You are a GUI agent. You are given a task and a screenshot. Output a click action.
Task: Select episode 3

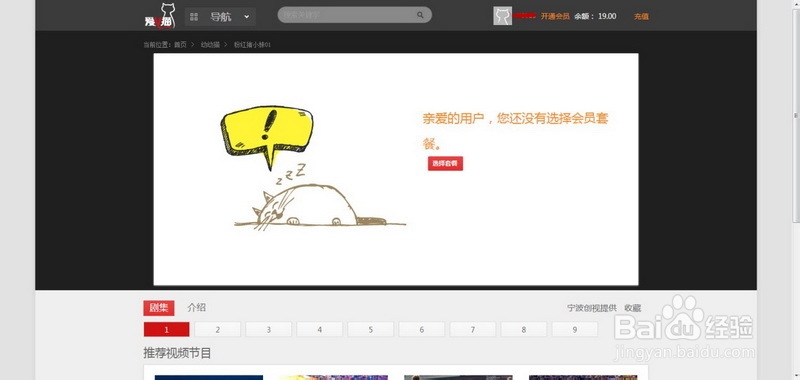[x=268, y=330]
